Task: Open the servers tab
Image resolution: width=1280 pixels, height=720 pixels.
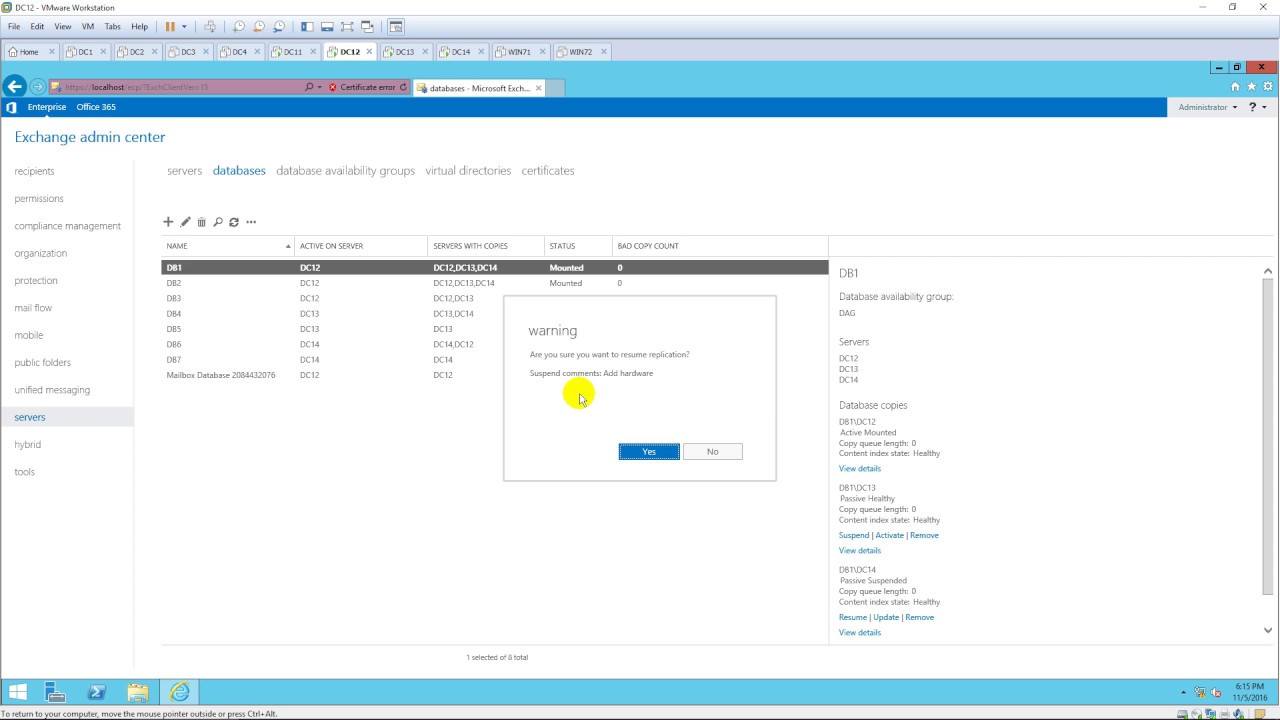Action: pyautogui.click(x=184, y=171)
